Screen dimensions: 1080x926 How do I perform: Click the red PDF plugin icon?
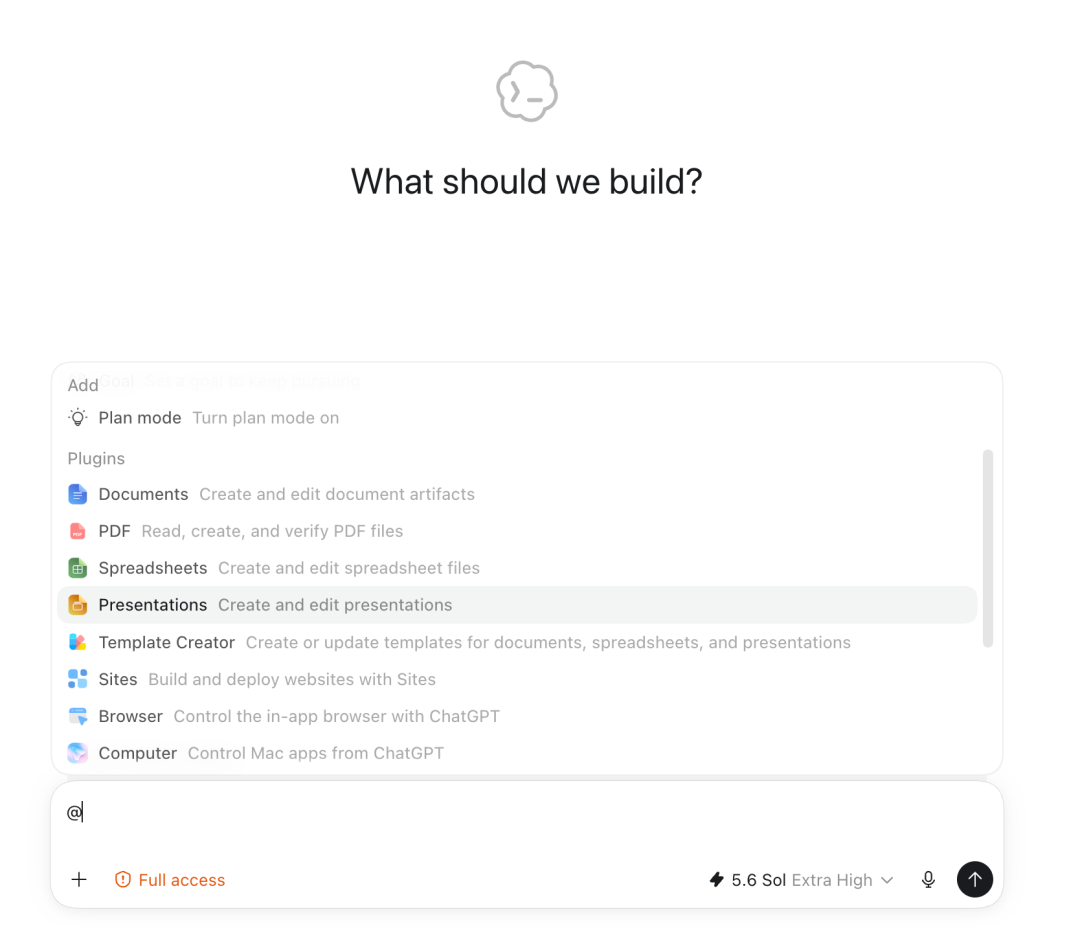[78, 531]
